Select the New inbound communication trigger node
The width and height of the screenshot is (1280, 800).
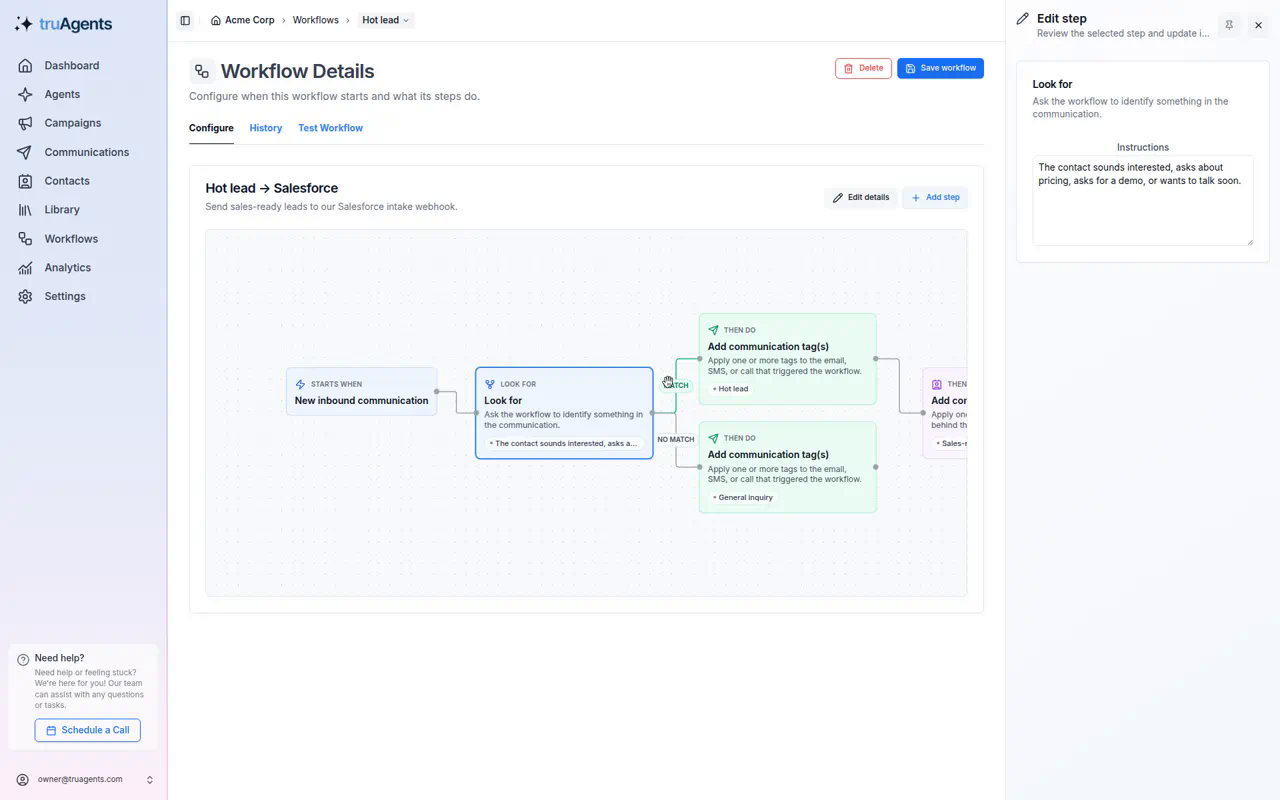pos(361,392)
